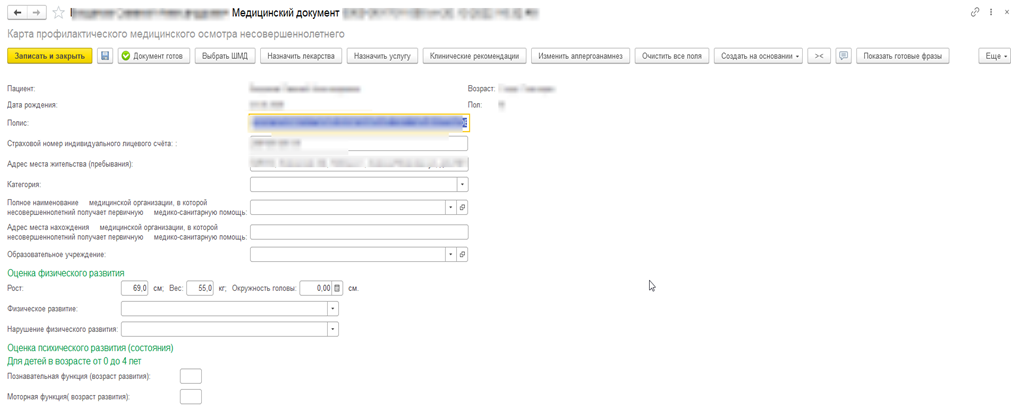
Task: Expand the Категория dropdown
Action: 462,185
